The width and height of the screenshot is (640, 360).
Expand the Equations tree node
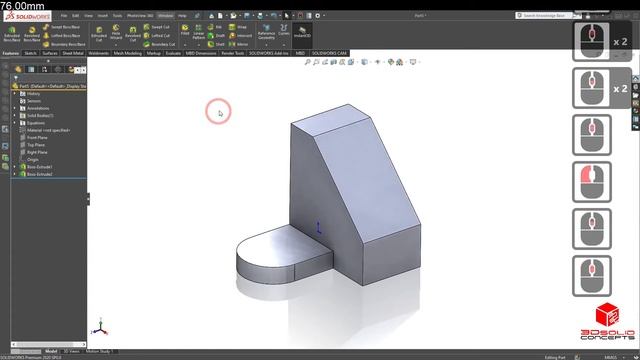(15, 123)
